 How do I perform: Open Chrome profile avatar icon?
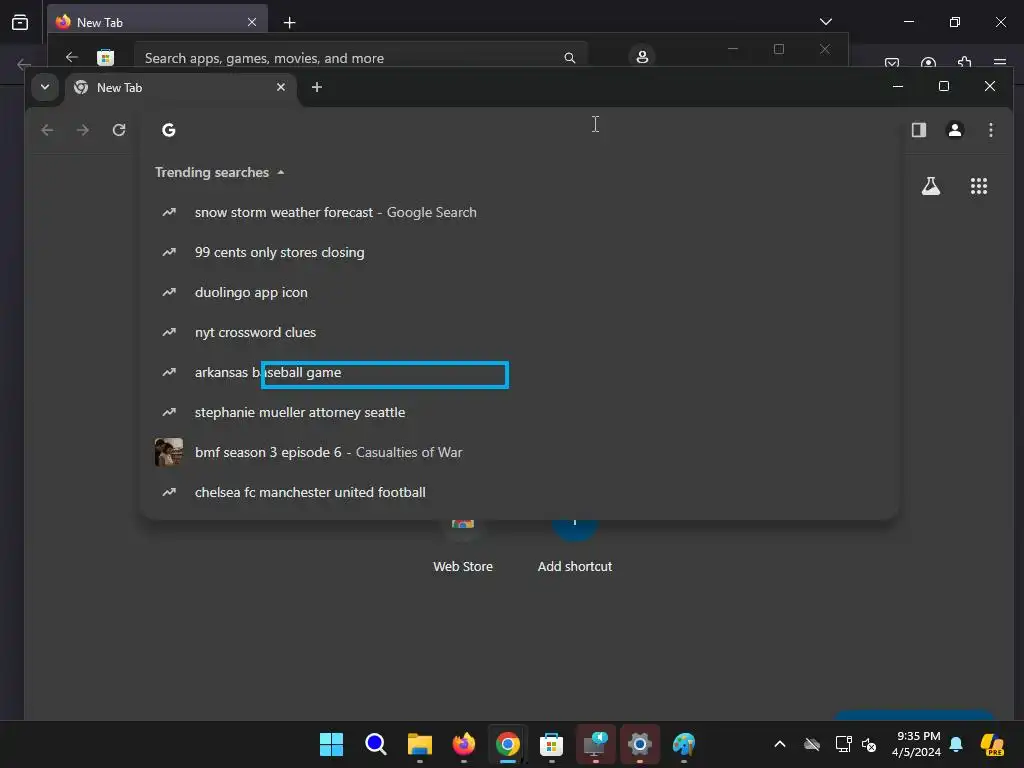point(955,130)
